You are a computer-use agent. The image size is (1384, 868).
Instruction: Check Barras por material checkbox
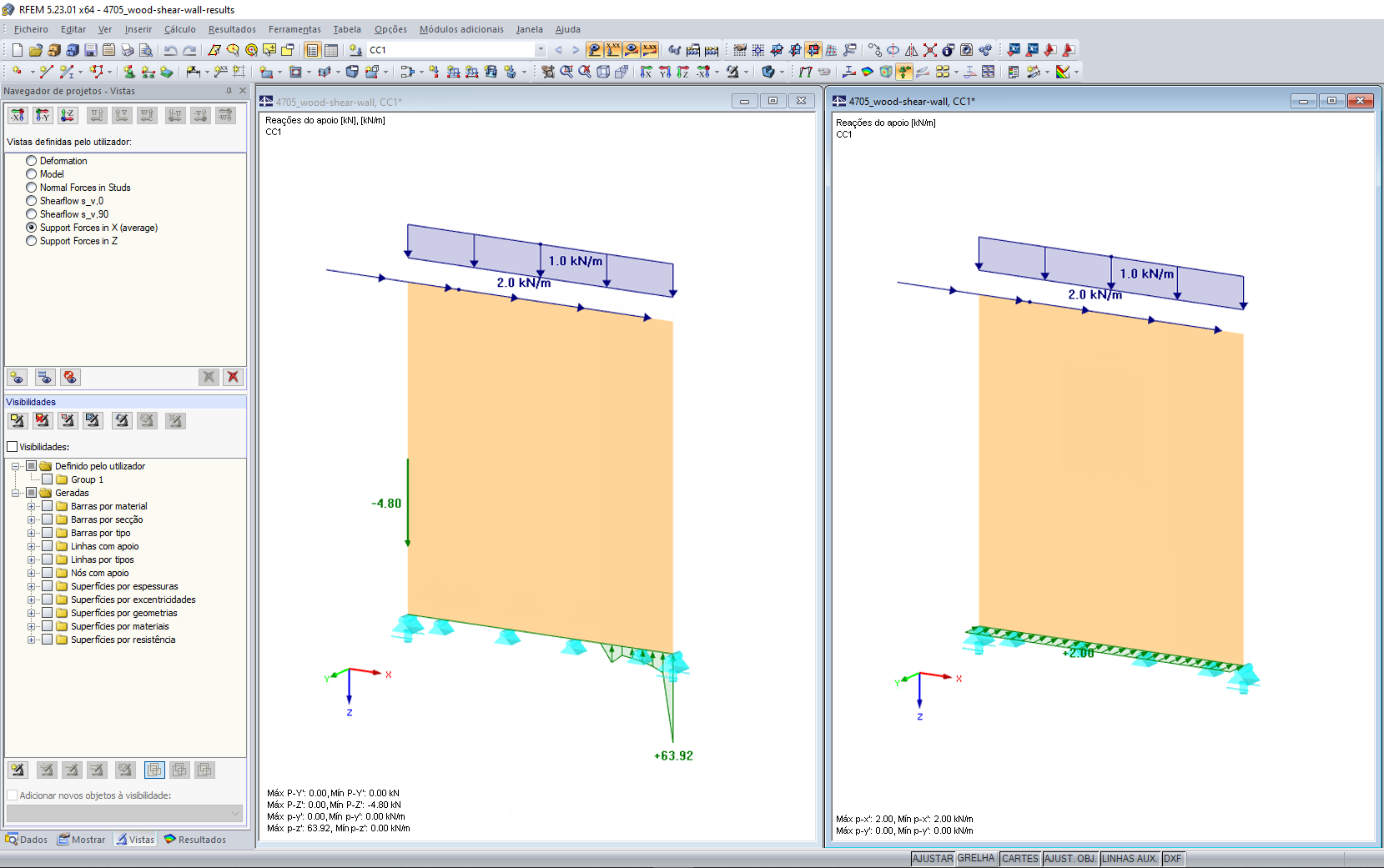(48, 506)
